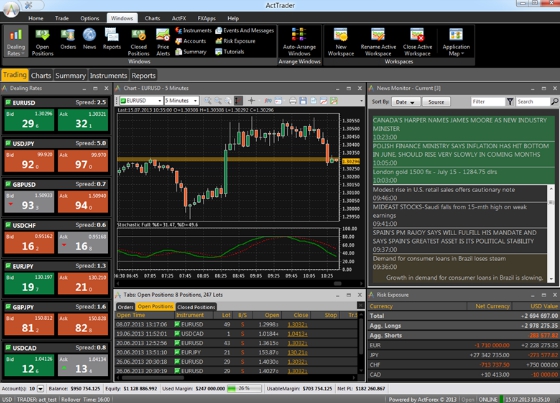The image size is (560, 403).
Task: Click the USDJPY Ask price button
Action: [83, 161]
